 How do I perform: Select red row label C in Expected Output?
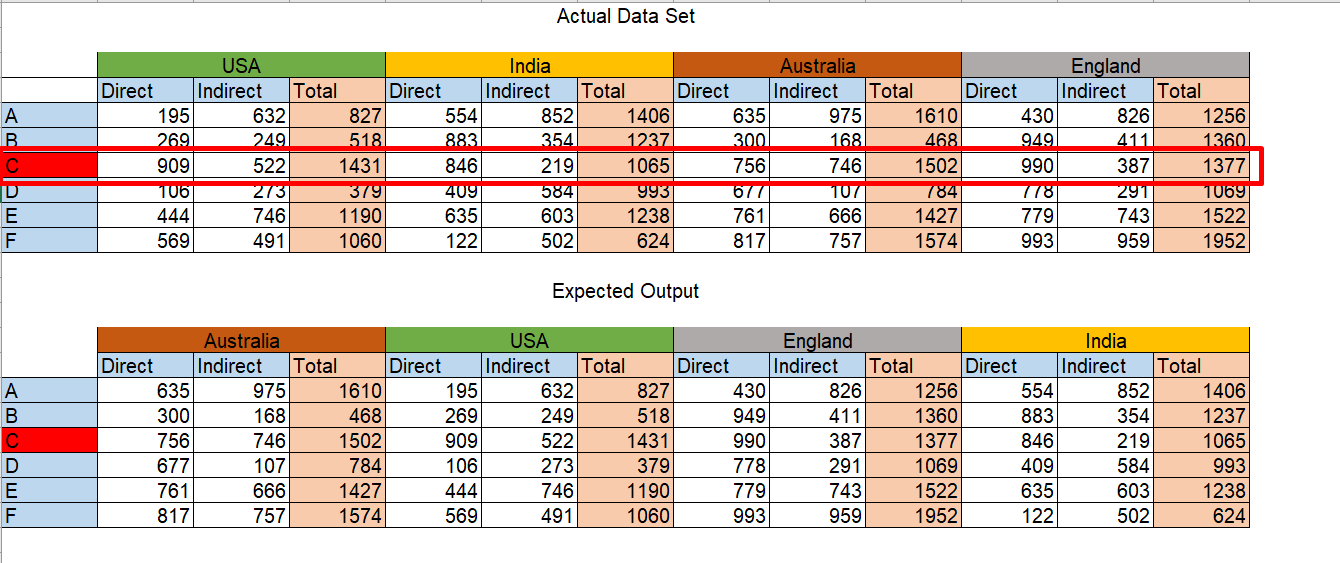click(49, 440)
